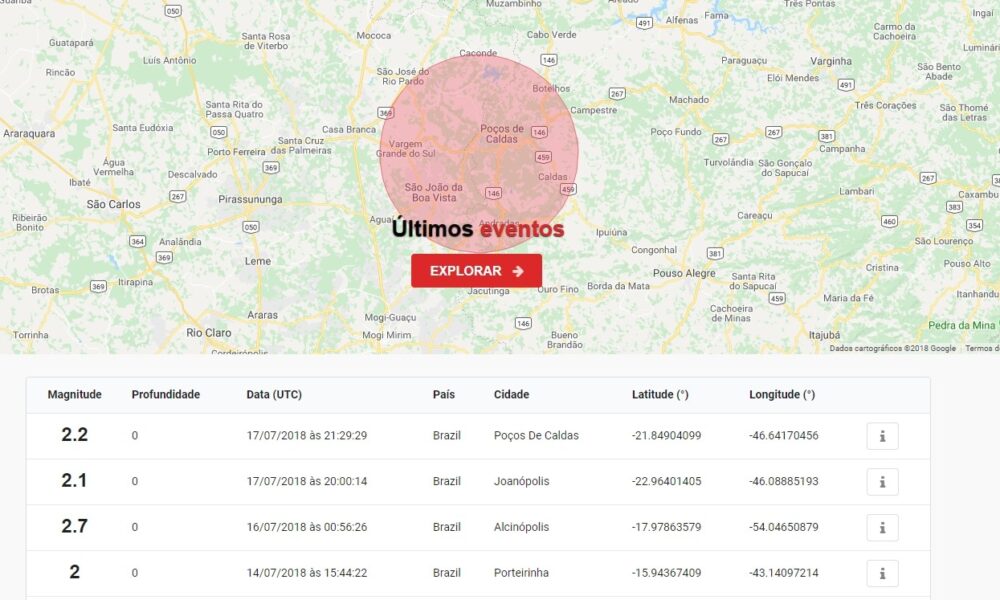This screenshot has height=600, width=1000.
Task: Click Varginha label on map
Action: (x=831, y=61)
